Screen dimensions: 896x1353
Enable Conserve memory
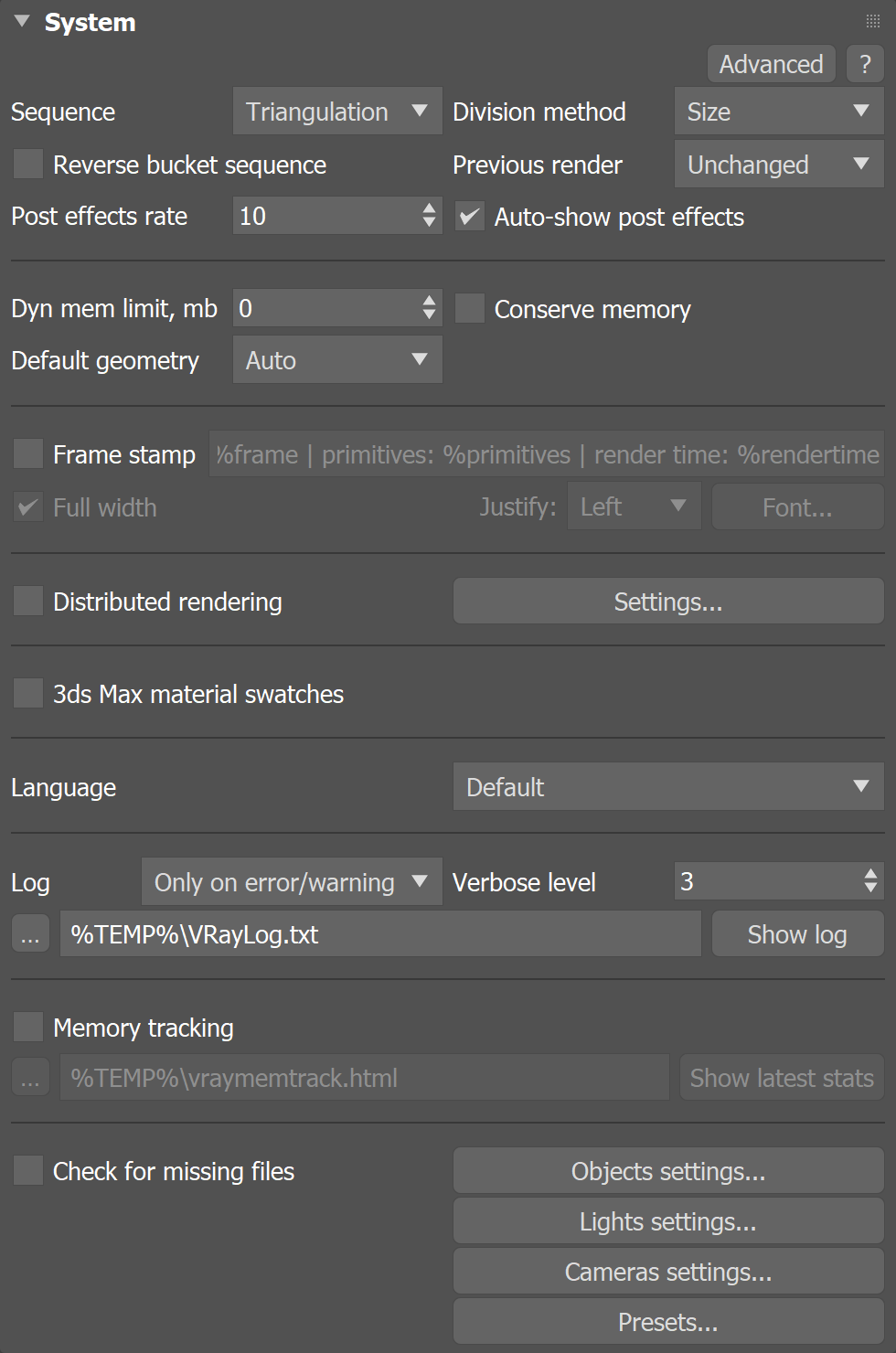(x=469, y=308)
